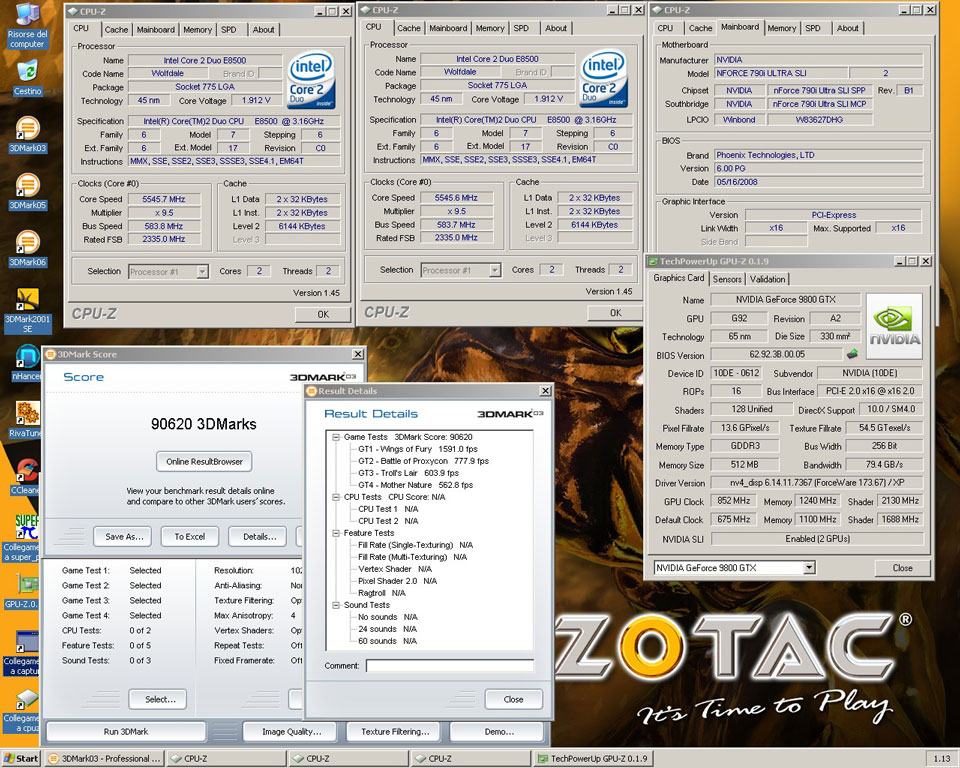Select GT2 - Battle of Proxycon result row

coord(424,461)
